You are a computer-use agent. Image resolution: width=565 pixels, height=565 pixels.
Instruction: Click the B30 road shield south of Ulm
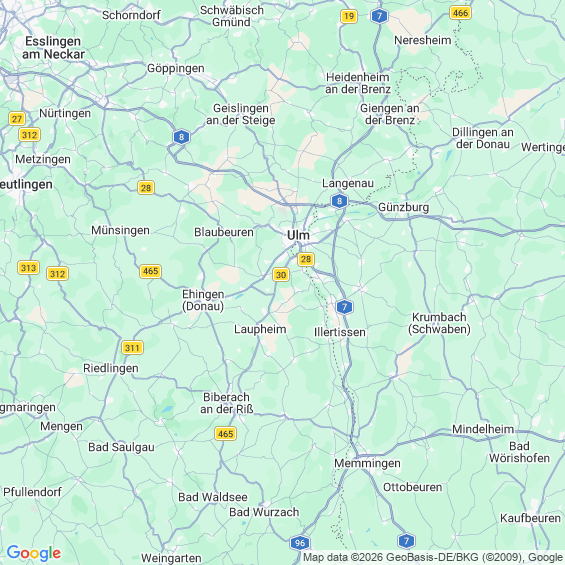coord(281,275)
